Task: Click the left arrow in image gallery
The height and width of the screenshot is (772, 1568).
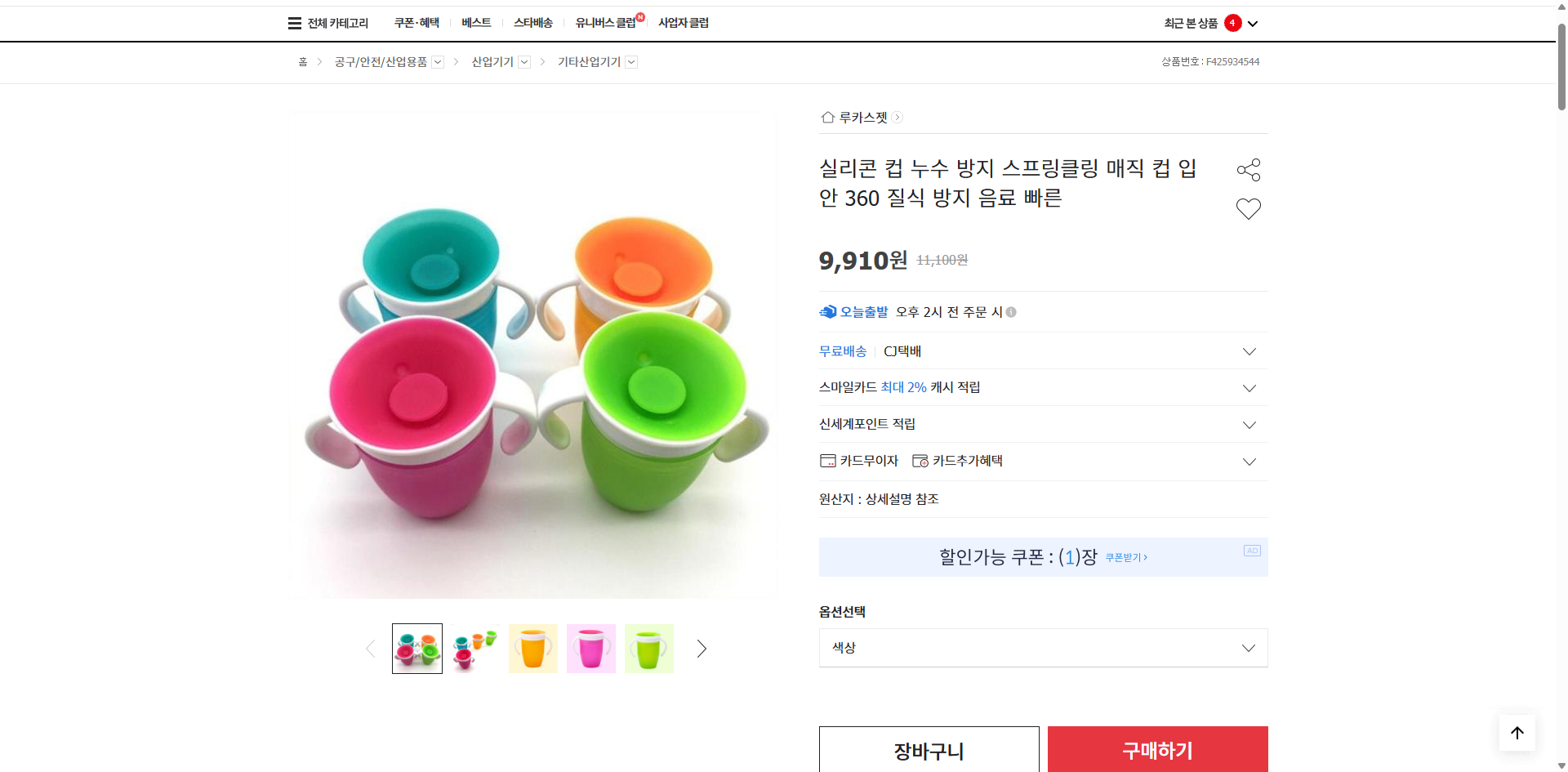Action: tap(369, 648)
